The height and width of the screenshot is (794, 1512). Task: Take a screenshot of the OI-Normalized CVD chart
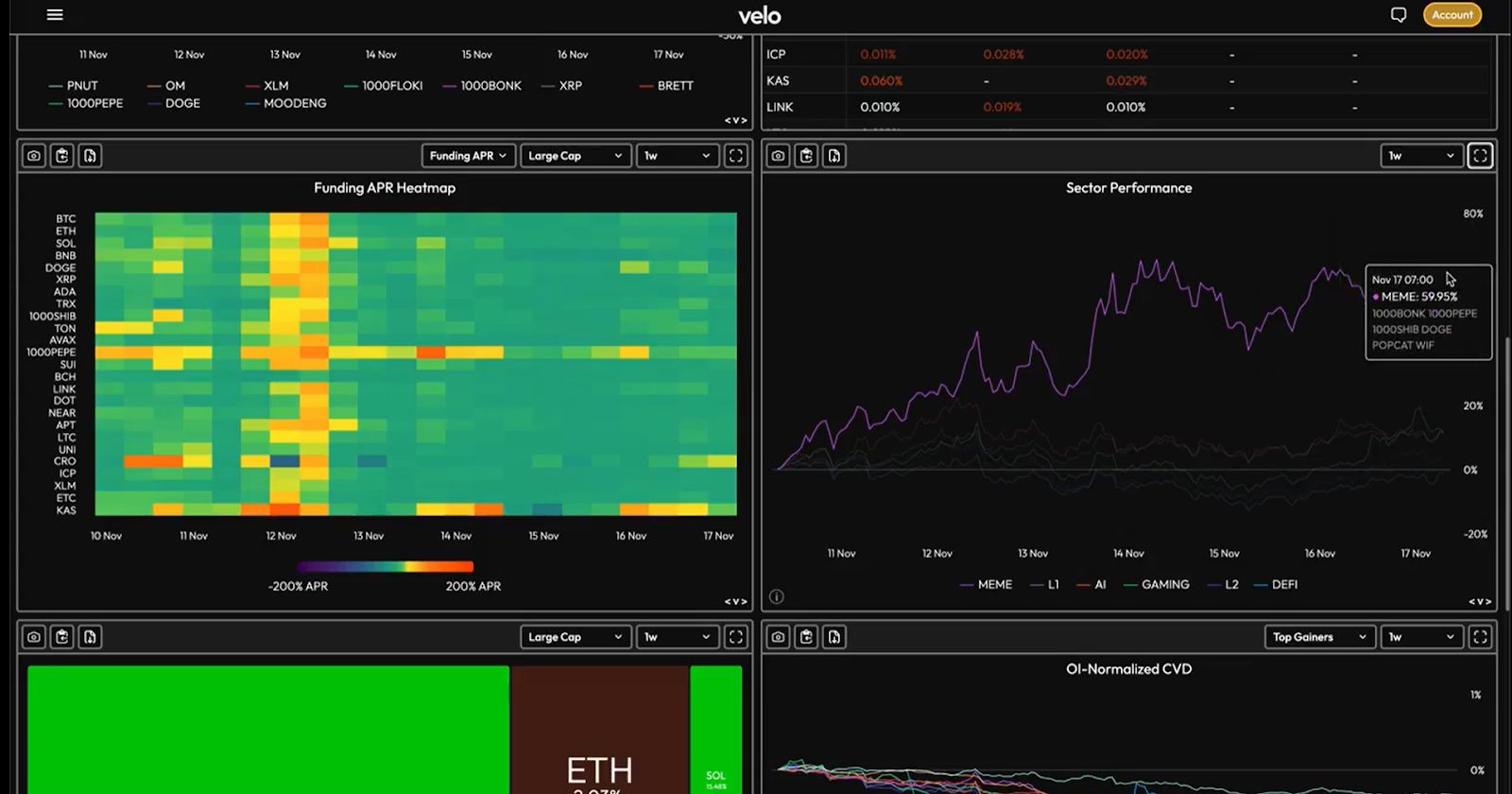[778, 637]
